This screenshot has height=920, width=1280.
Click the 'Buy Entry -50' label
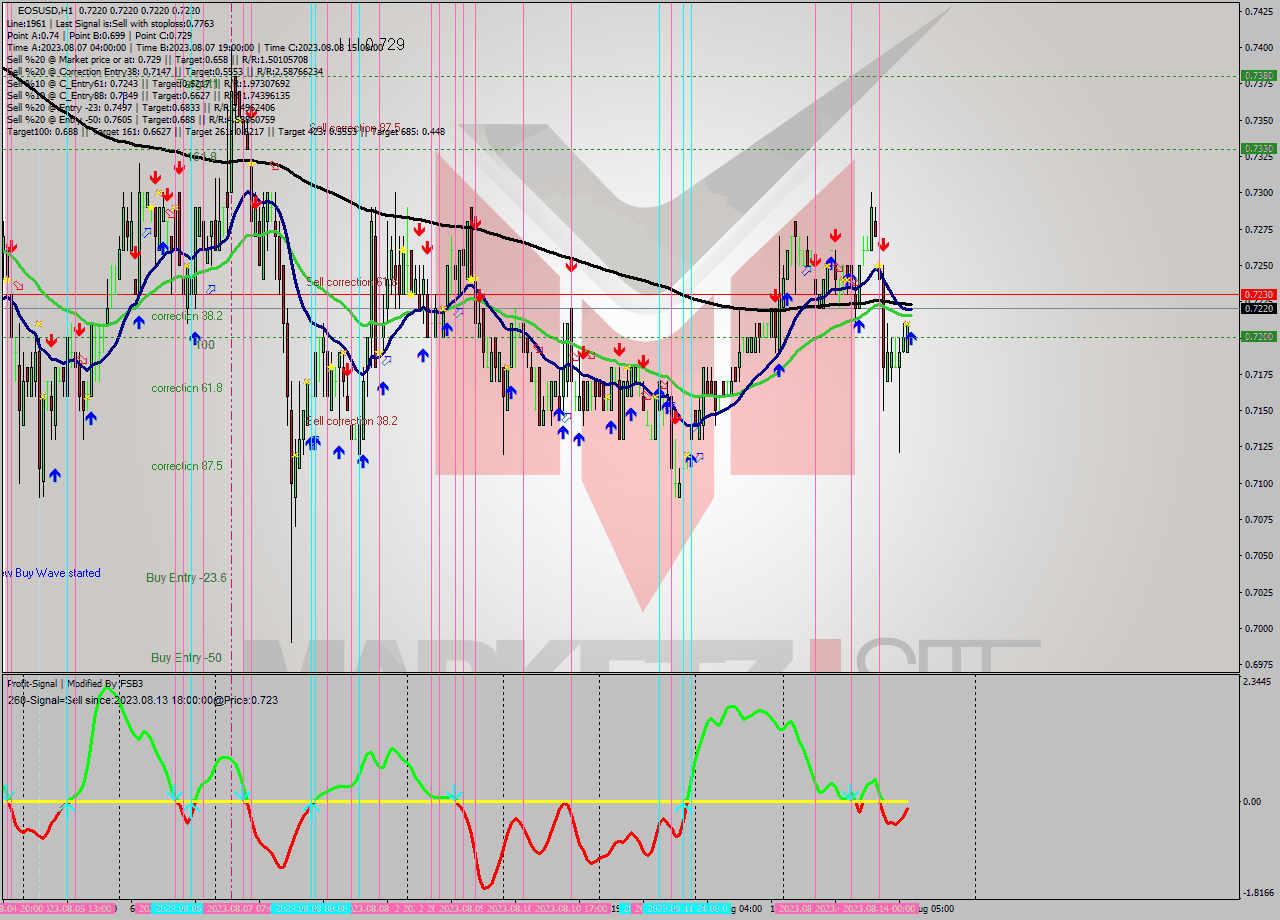pos(187,658)
